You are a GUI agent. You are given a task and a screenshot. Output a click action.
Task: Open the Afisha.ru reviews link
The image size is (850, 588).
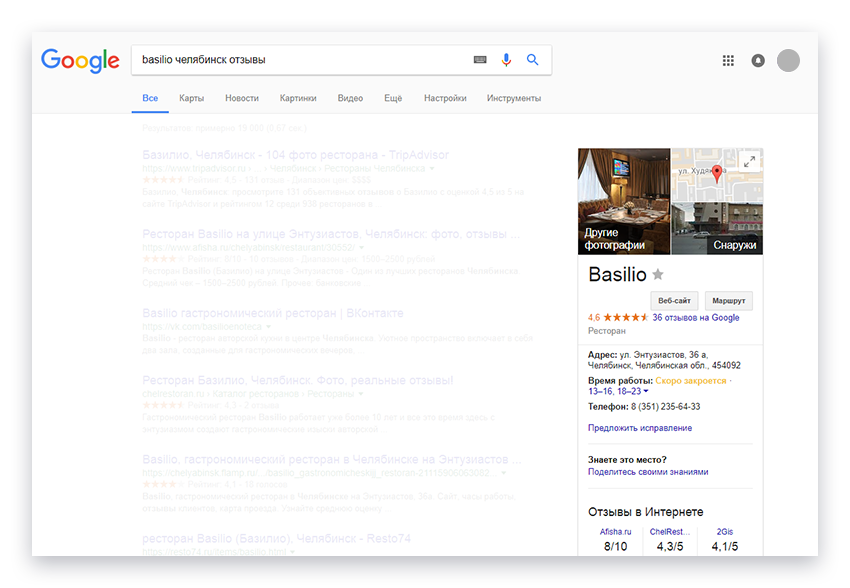pyautogui.click(x=615, y=532)
